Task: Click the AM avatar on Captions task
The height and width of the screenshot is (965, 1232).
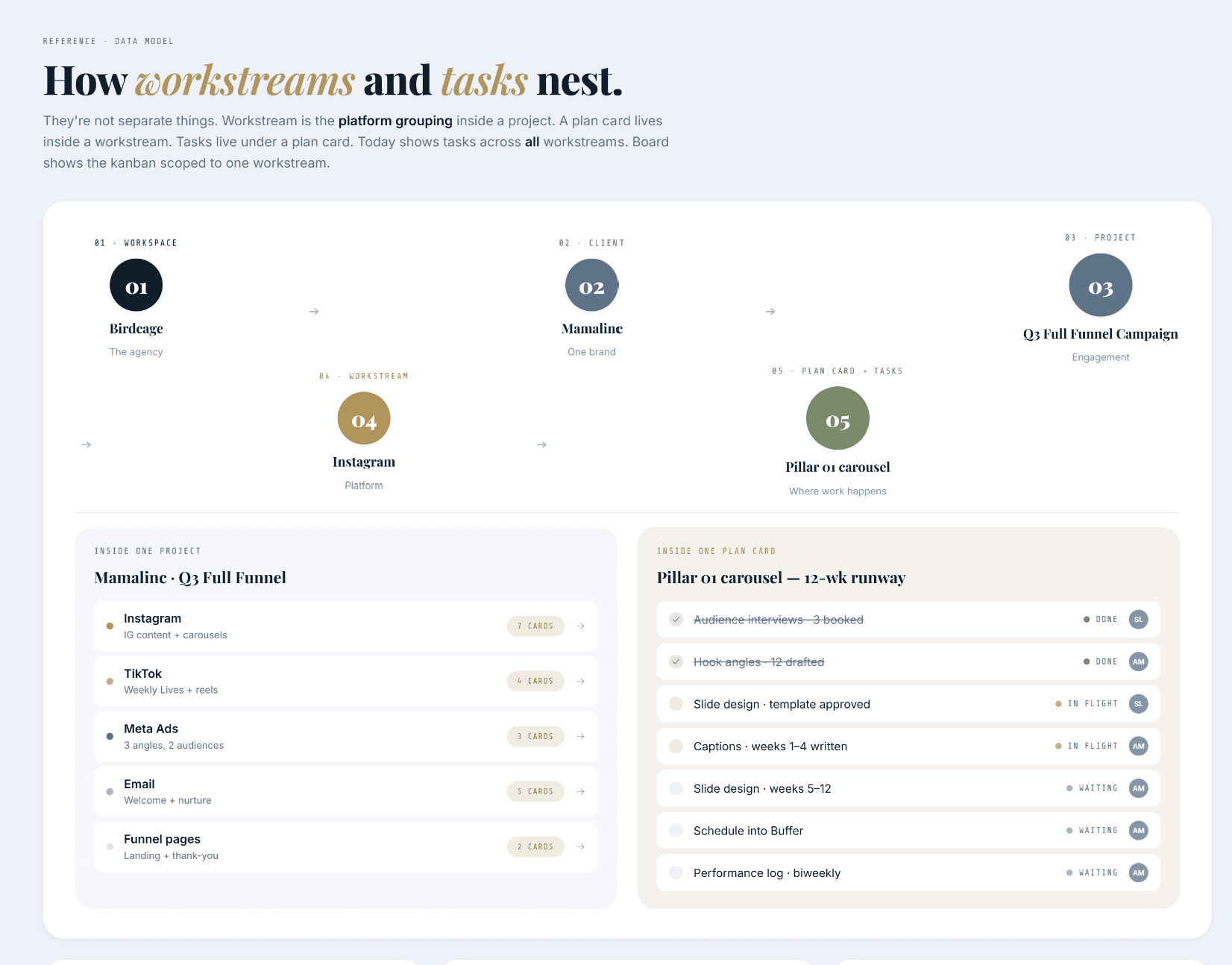Action: pos(1138,746)
